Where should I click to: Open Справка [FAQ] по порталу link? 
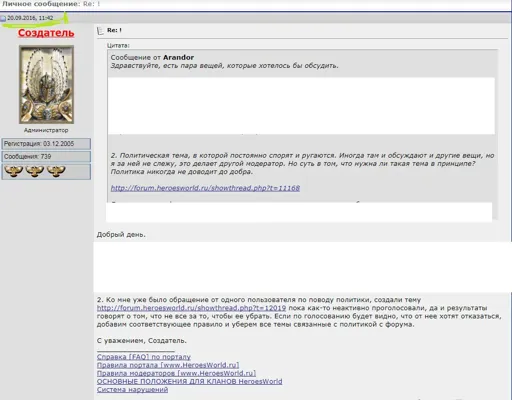click(x=144, y=357)
